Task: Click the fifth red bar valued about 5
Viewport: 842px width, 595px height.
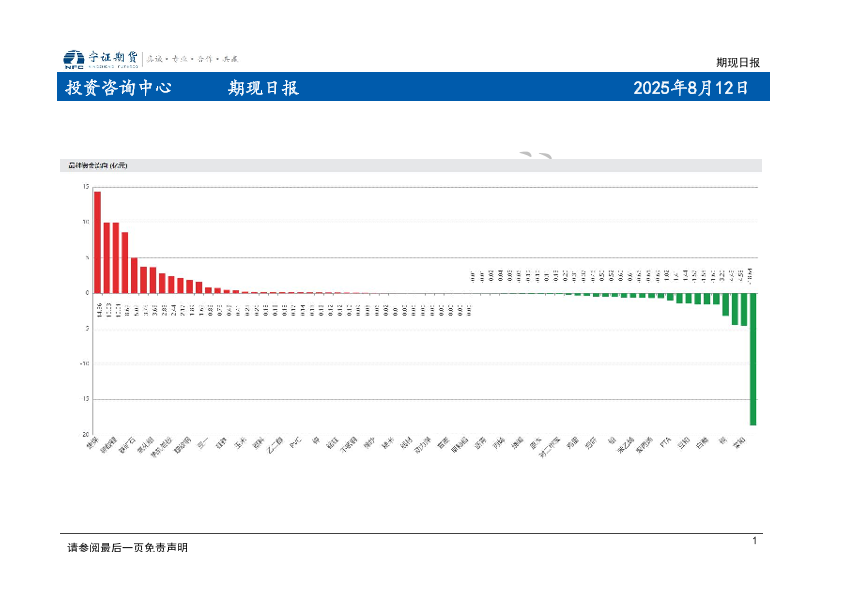Action: point(134,275)
